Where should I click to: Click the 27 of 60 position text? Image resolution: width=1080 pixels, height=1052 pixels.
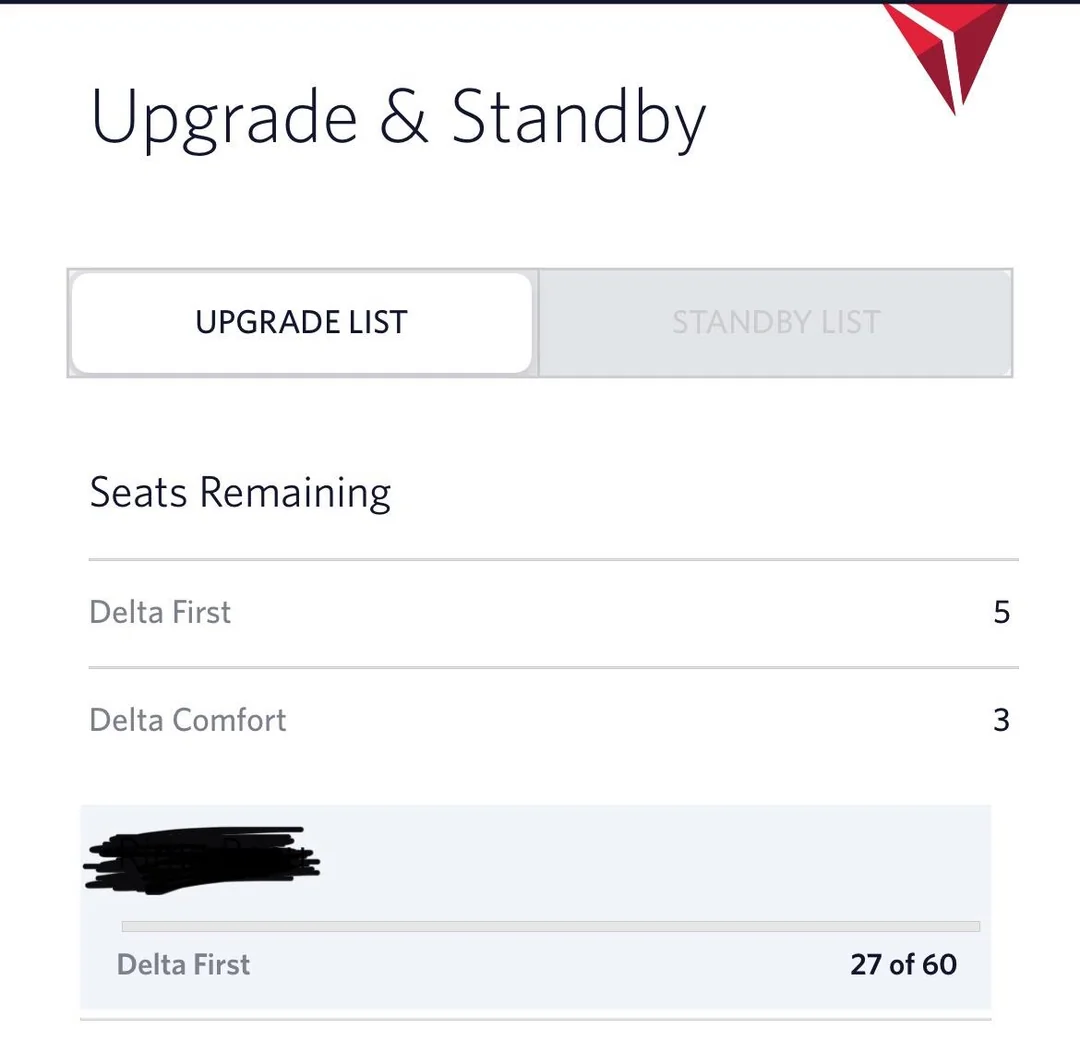pyautogui.click(x=903, y=965)
